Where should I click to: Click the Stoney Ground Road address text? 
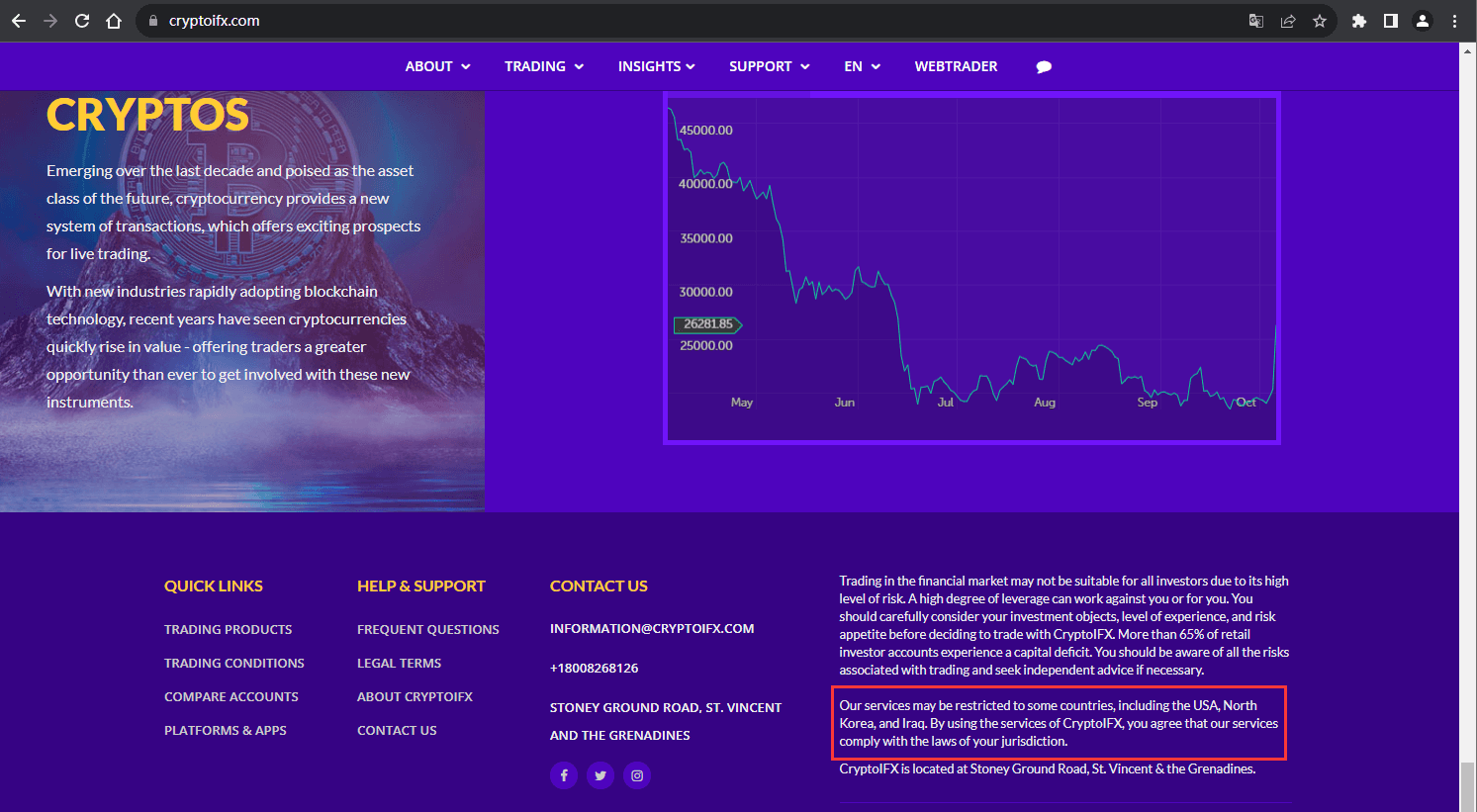(x=666, y=721)
